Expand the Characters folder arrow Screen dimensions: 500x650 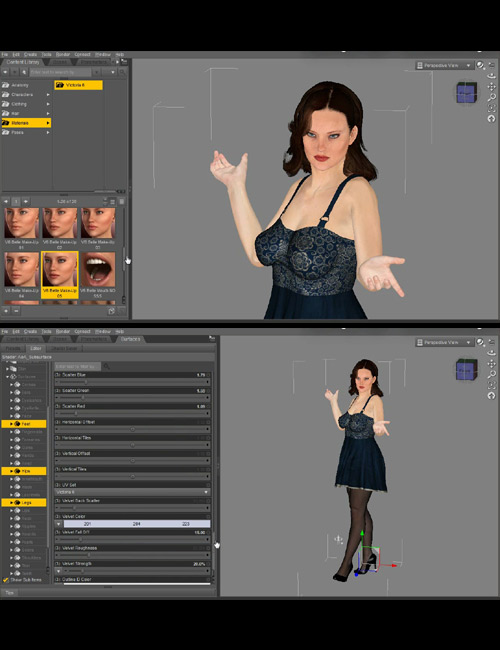pyautogui.click(x=48, y=95)
